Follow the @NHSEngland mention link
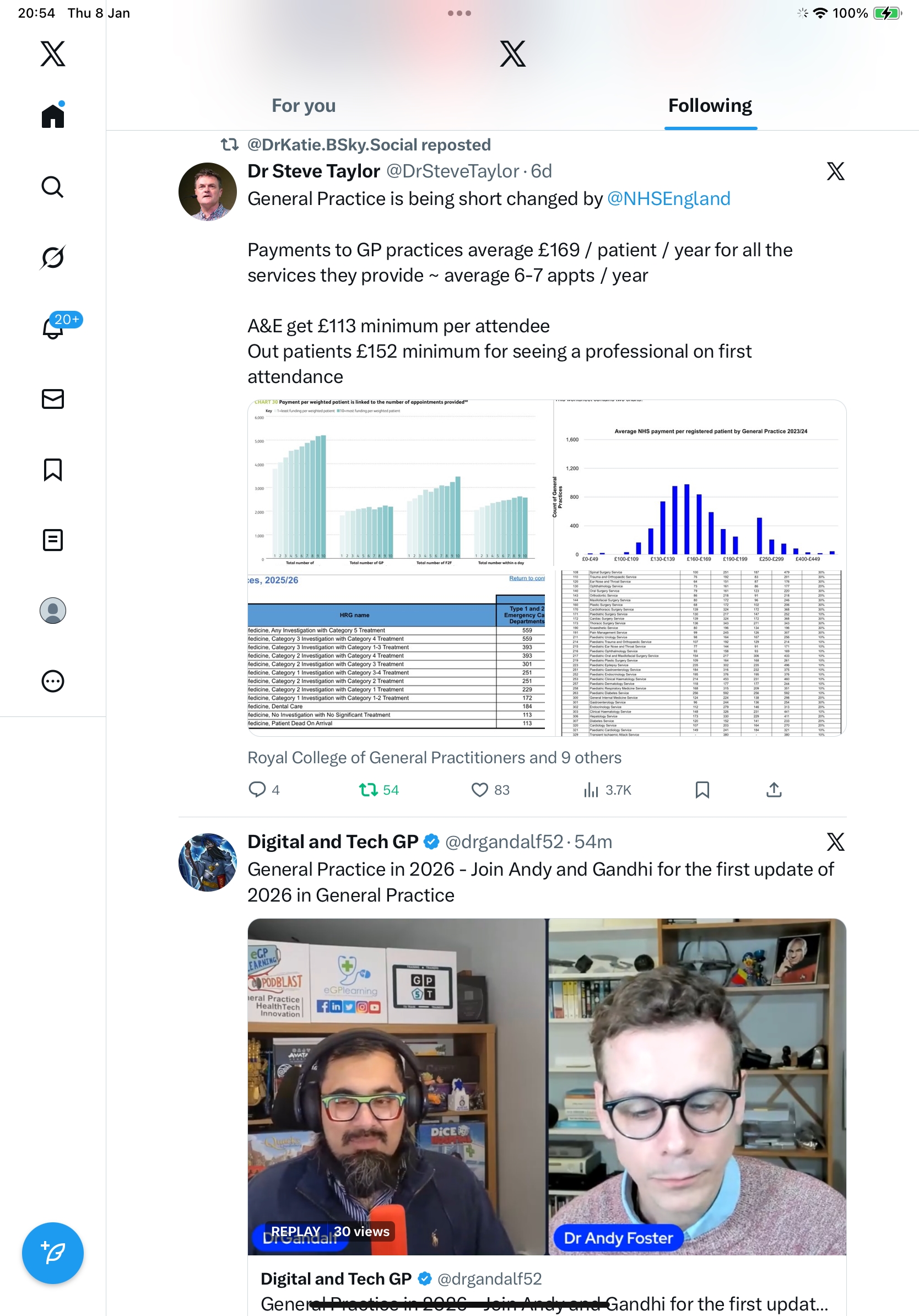 668,199
